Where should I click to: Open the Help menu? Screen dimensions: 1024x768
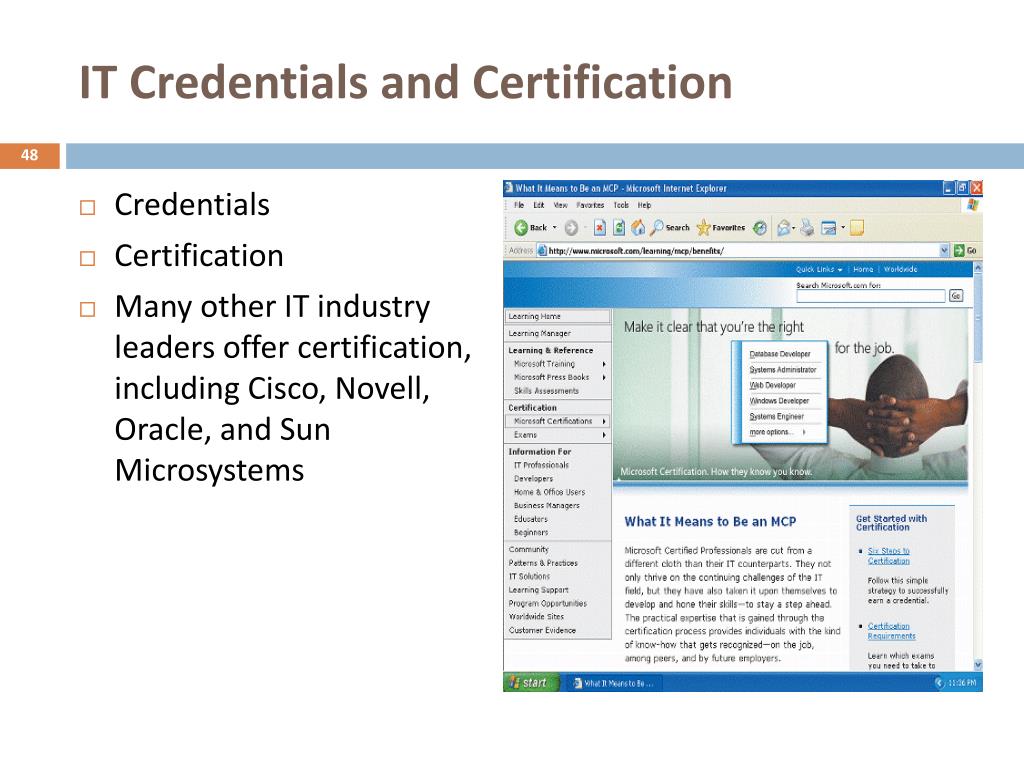[645, 205]
